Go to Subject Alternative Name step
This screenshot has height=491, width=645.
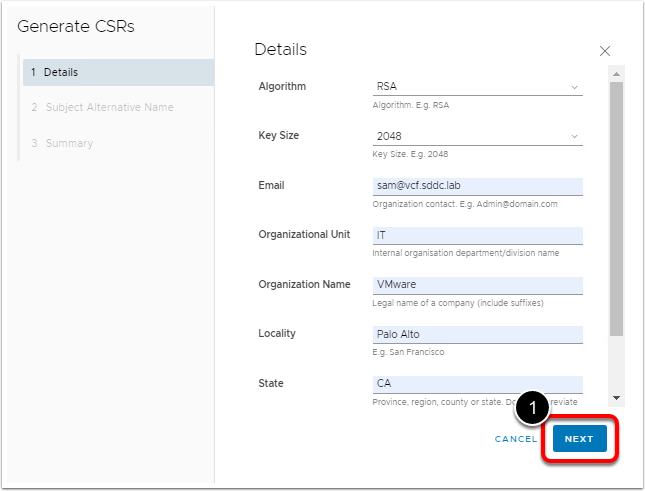pyautogui.click(x=108, y=107)
